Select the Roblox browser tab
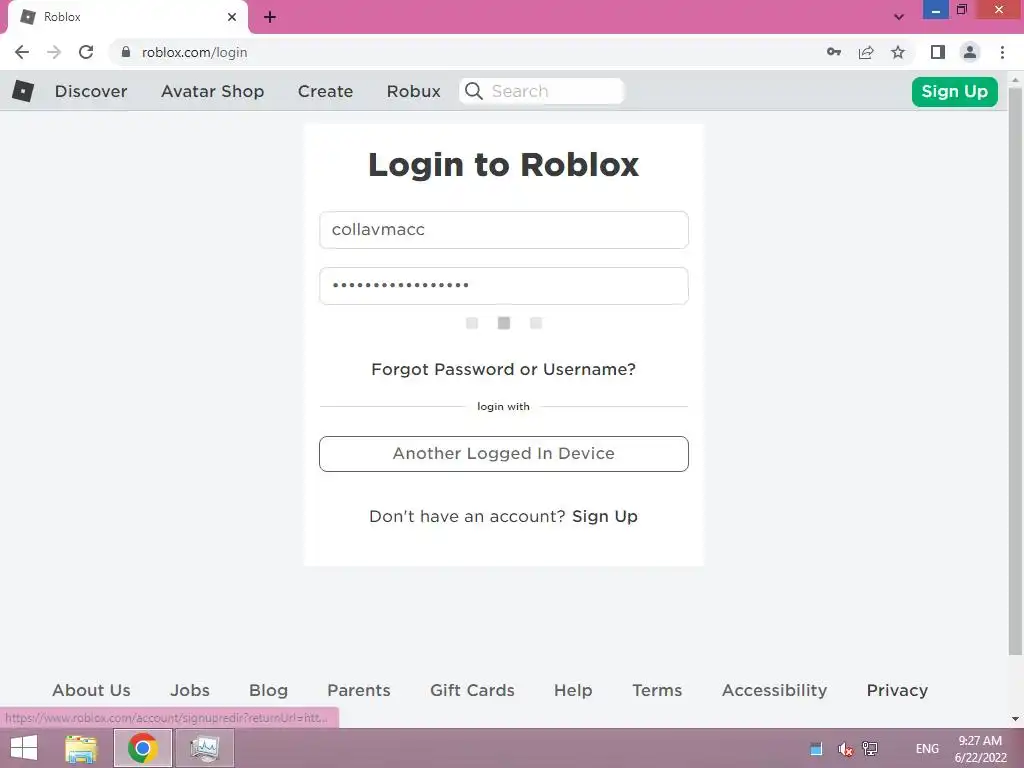The height and width of the screenshot is (768, 1024). point(128,17)
